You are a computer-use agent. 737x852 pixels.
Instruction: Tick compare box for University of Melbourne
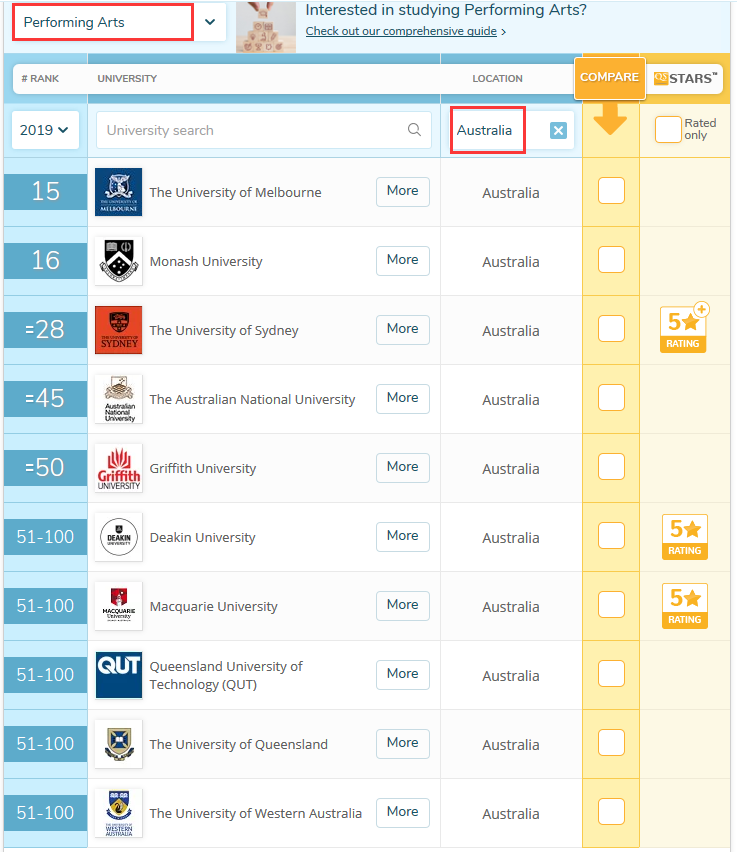pos(611,191)
